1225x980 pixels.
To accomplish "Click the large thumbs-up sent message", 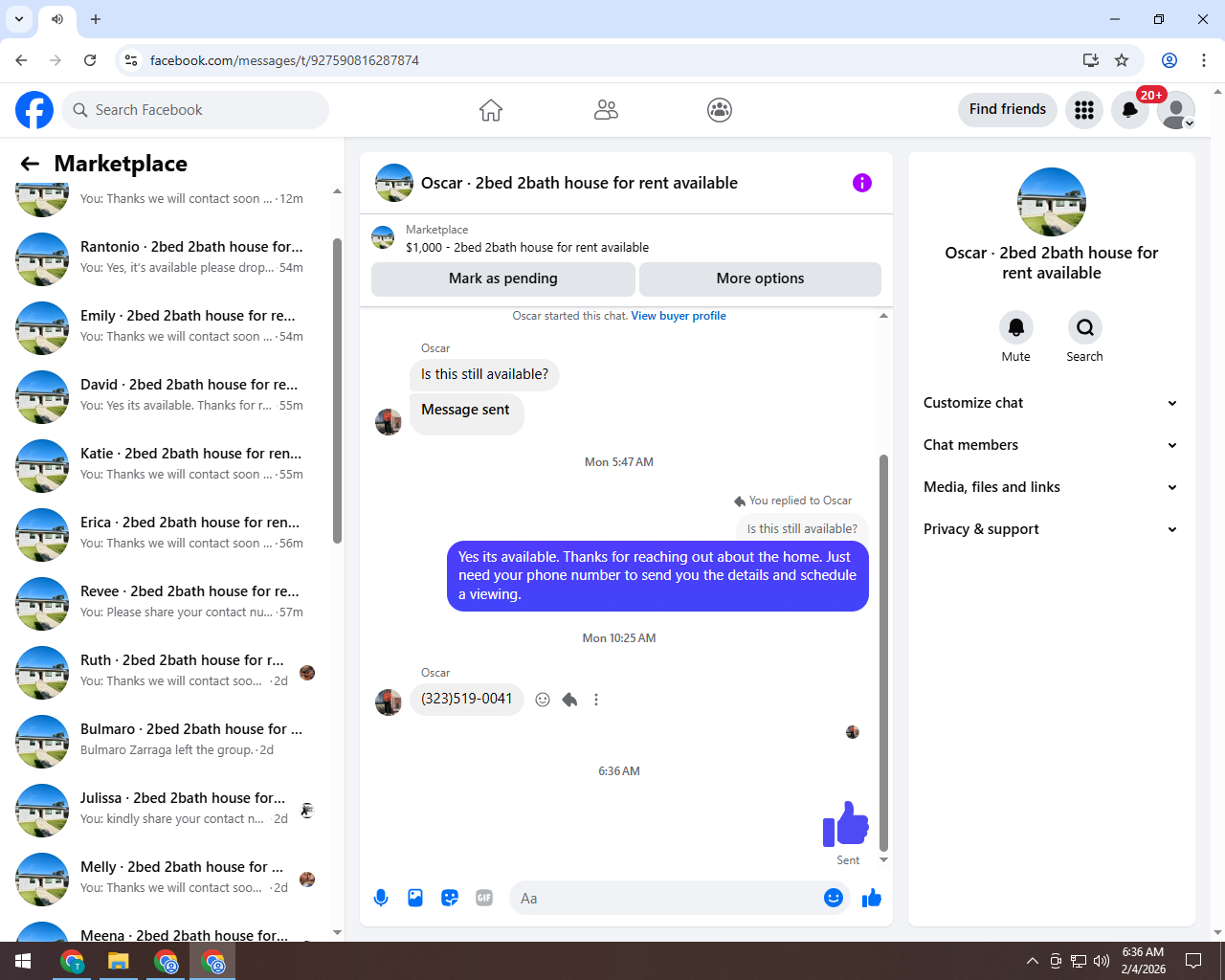I will pyautogui.click(x=846, y=824).
